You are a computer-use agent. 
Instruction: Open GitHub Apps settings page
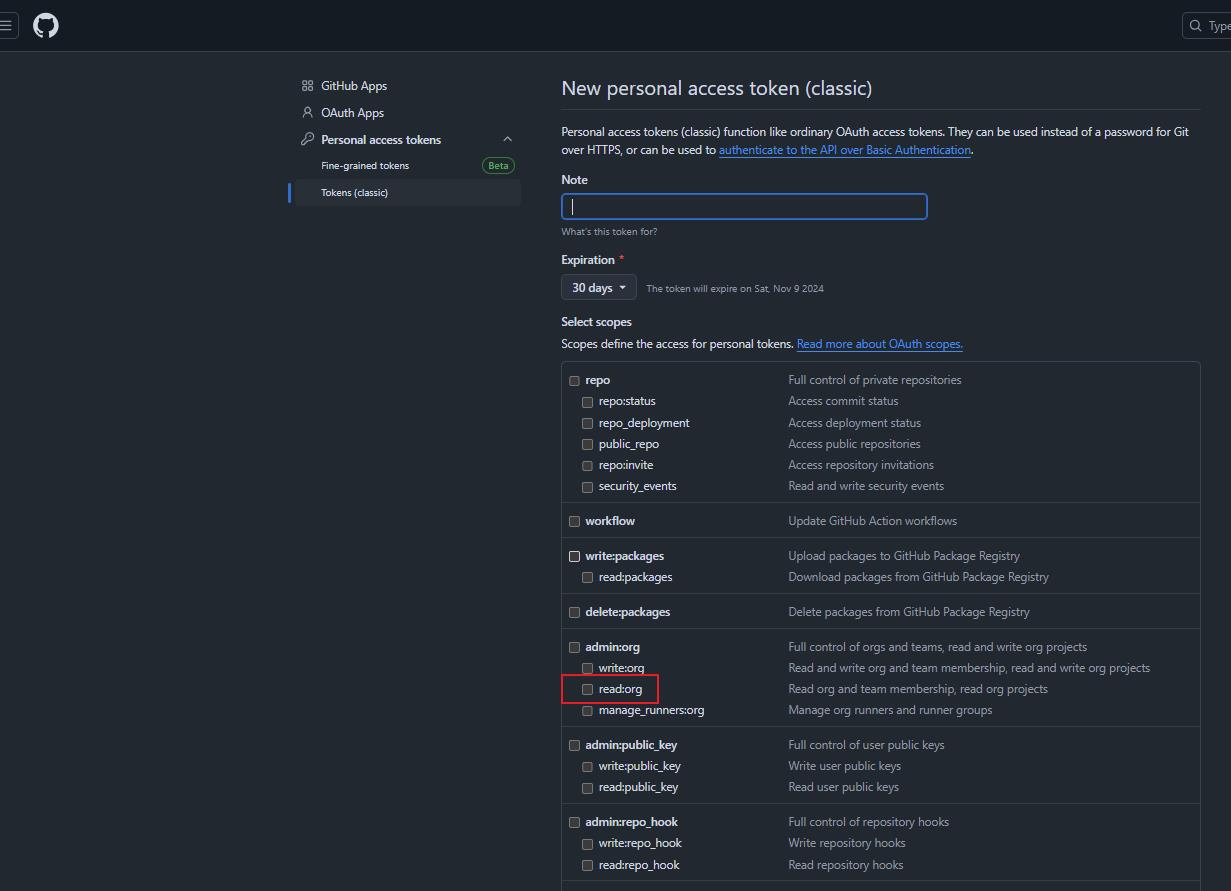click(x=354, y=86)
